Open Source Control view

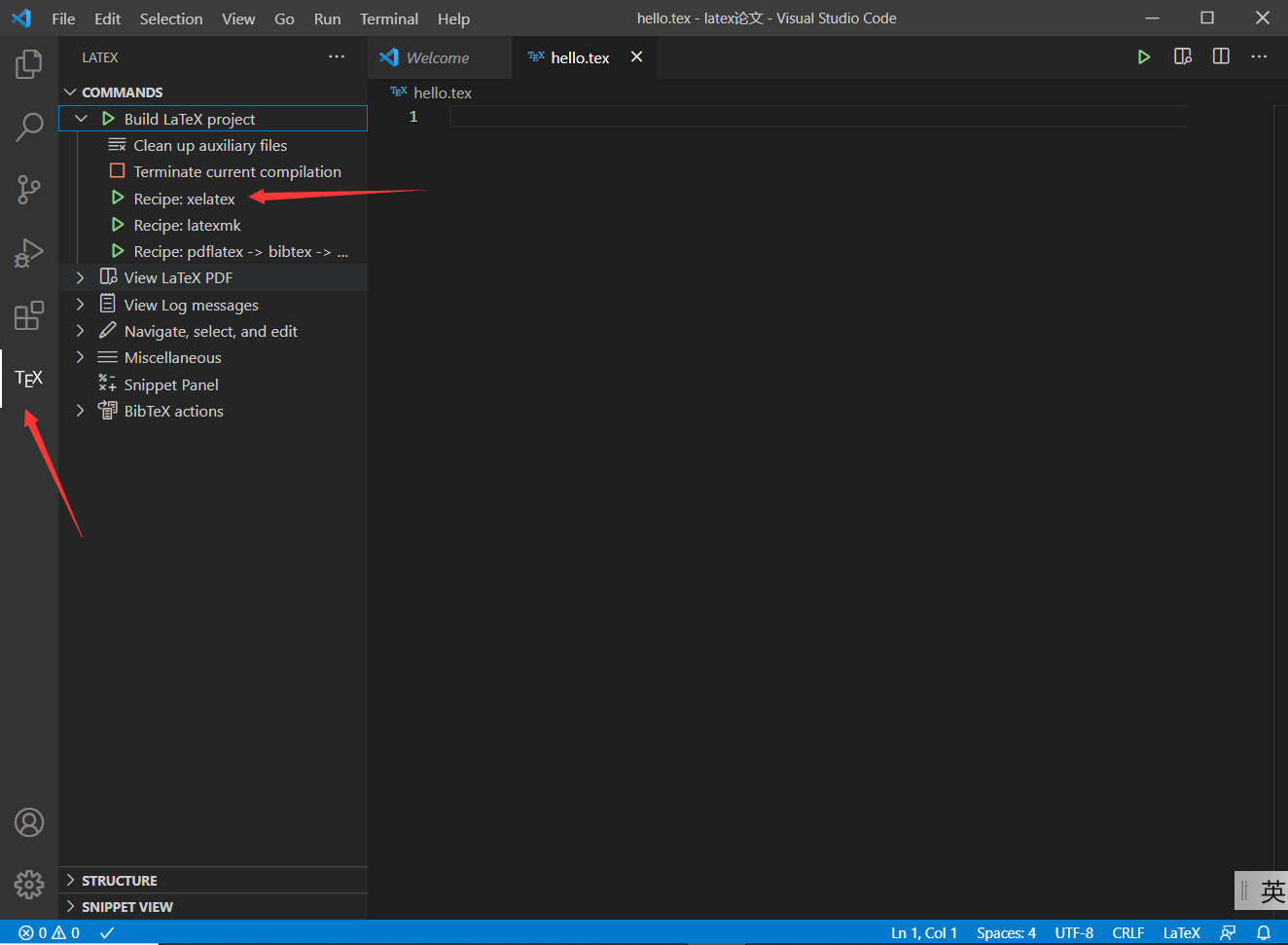[x=28, y=190]
